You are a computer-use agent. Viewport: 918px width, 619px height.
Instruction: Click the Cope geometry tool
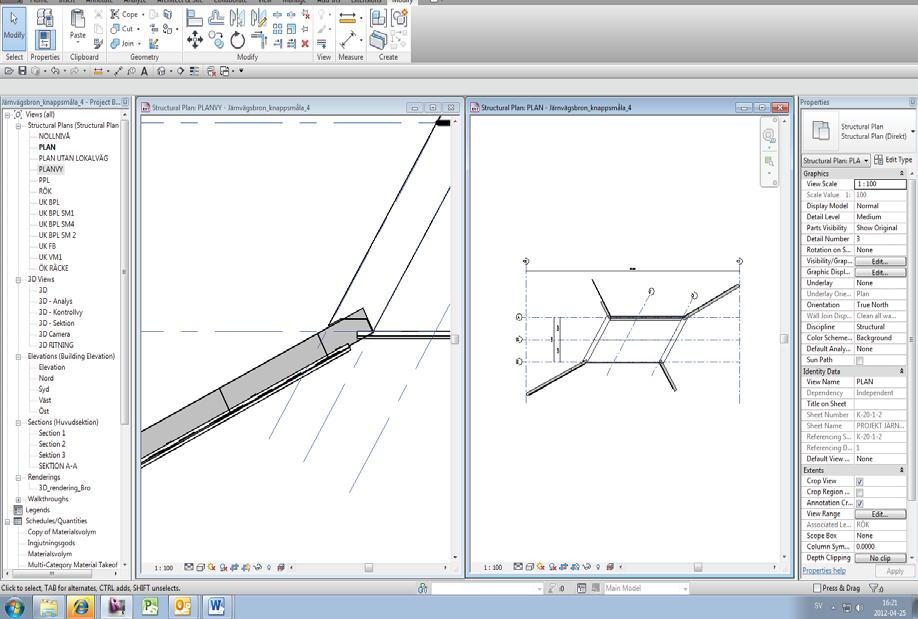point(125,14)
